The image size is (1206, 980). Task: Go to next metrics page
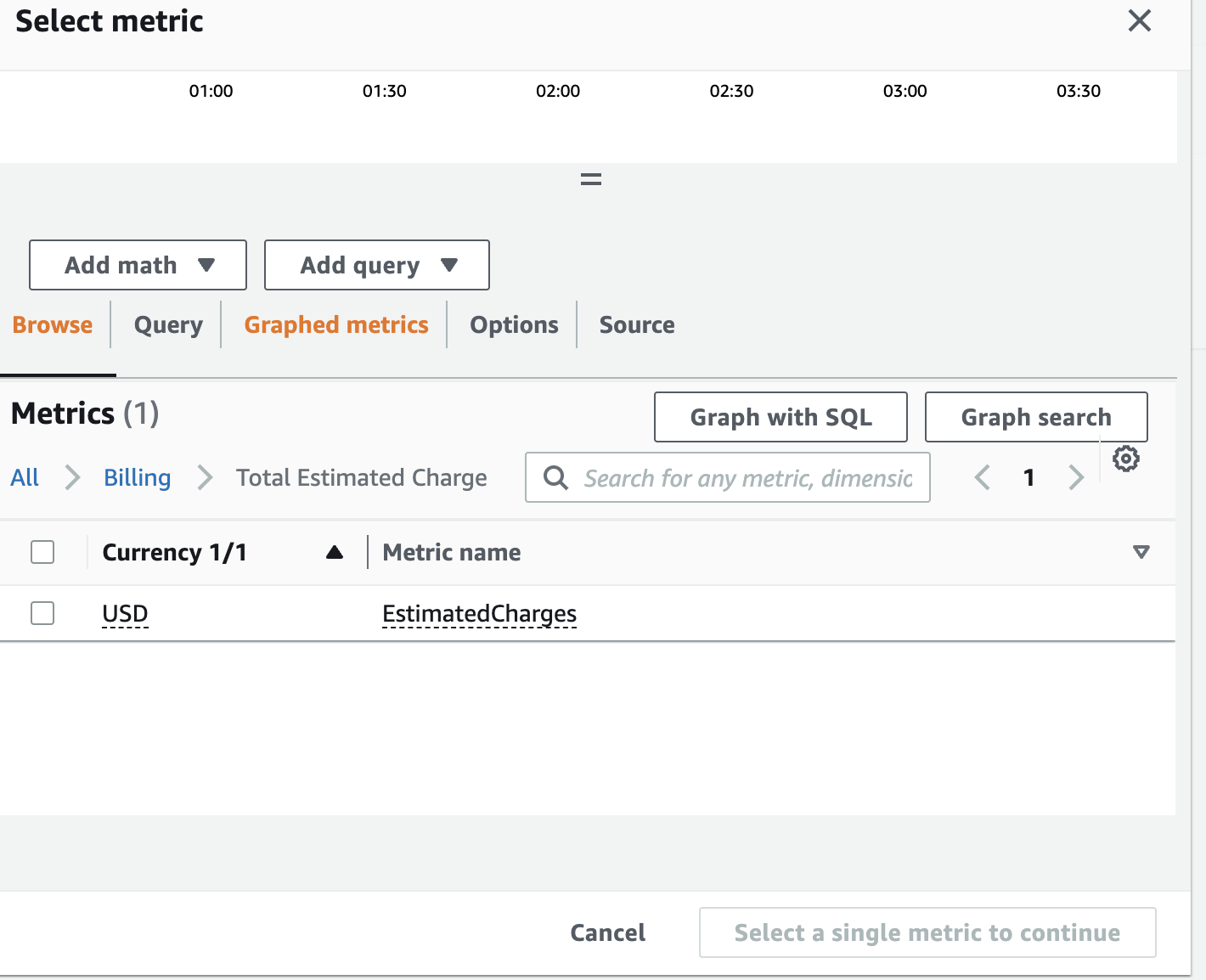1076,477
